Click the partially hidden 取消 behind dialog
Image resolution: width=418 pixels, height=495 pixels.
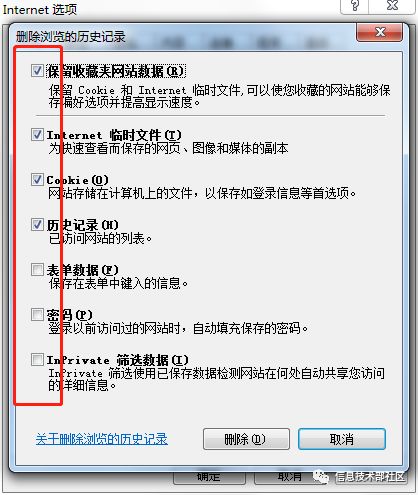click(290, 477)
